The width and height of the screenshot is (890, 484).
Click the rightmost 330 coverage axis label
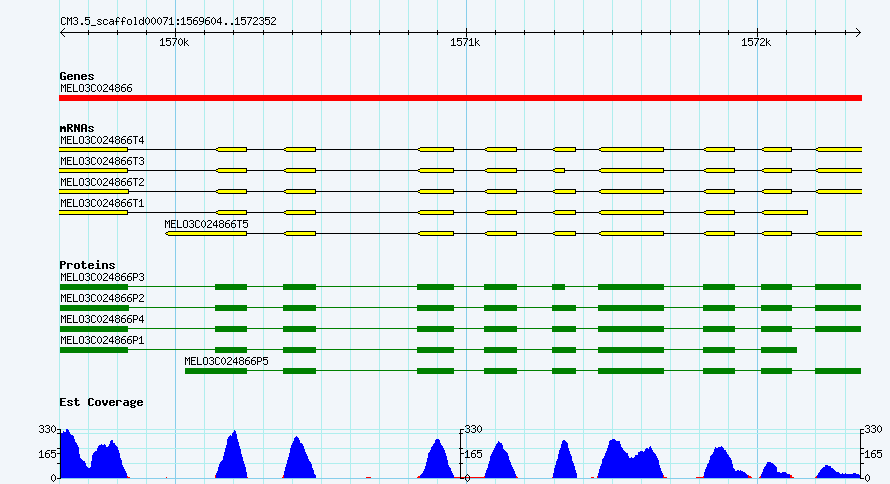tap(874, 430)
